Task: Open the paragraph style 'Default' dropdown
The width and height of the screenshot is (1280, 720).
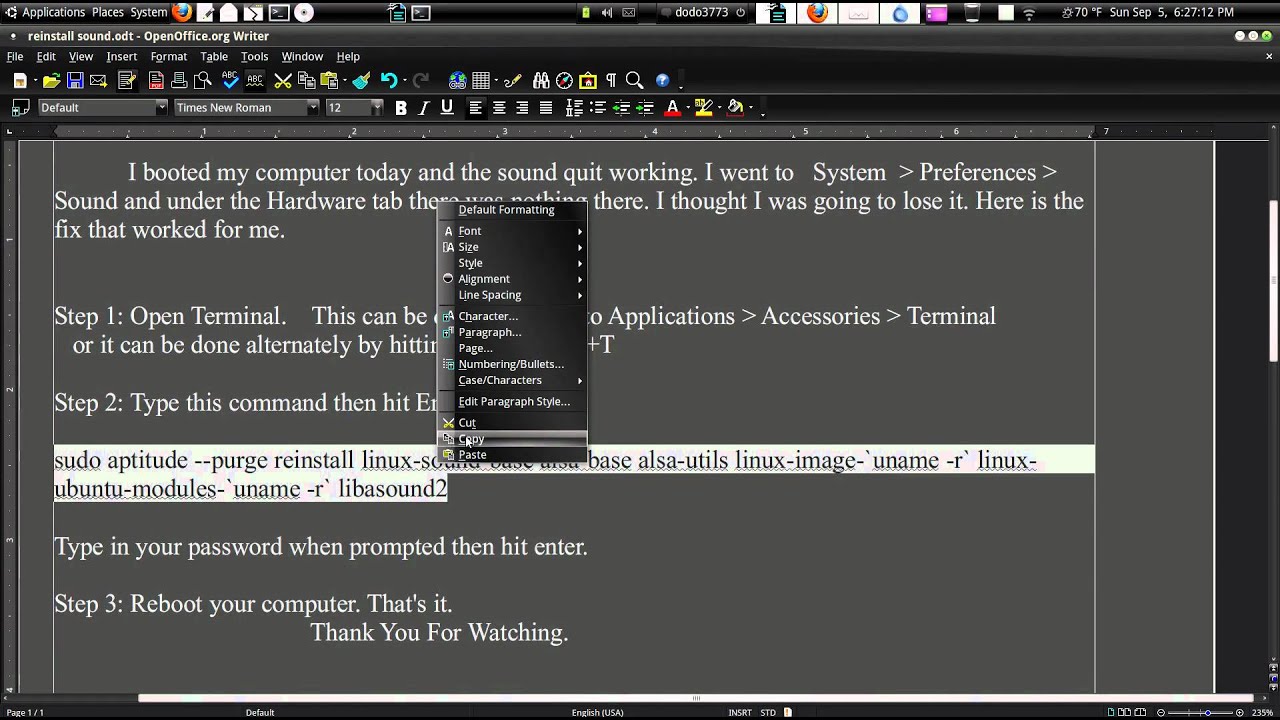Action: 161,107
